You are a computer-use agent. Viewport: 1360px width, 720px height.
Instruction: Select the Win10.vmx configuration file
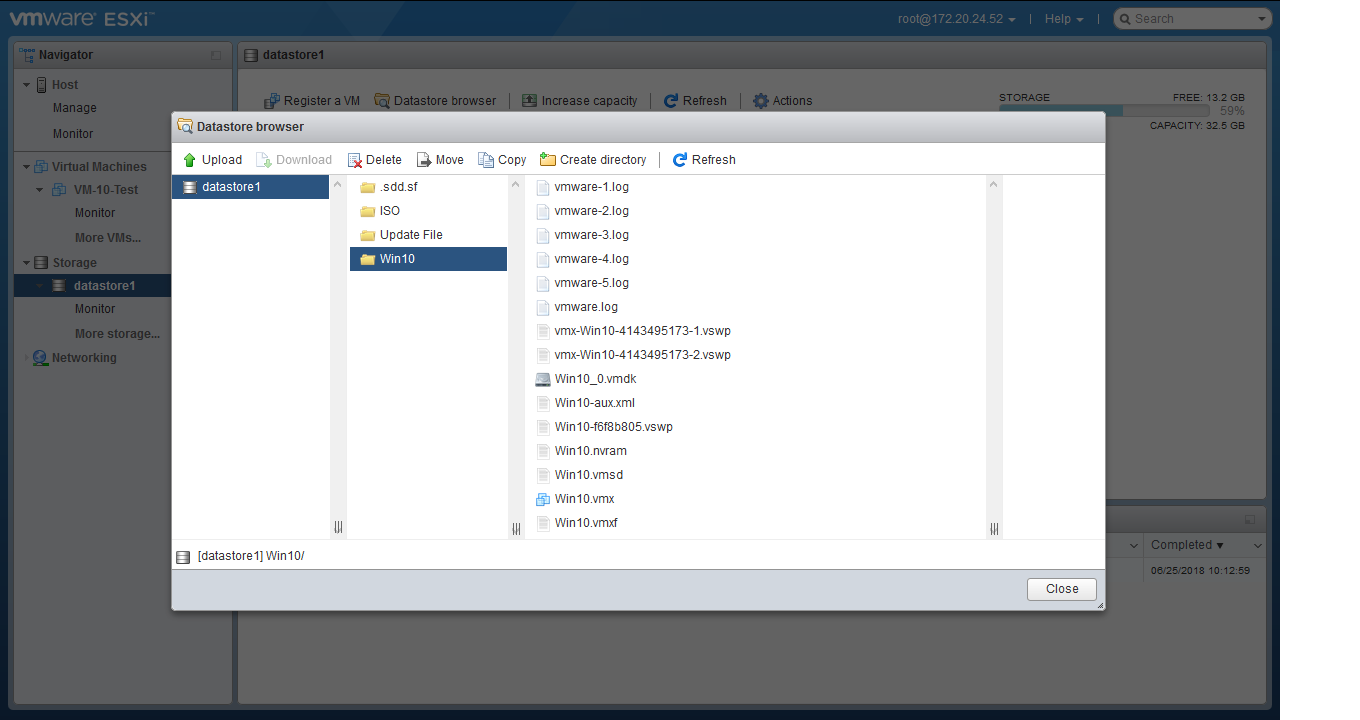(x=584, y=499)
